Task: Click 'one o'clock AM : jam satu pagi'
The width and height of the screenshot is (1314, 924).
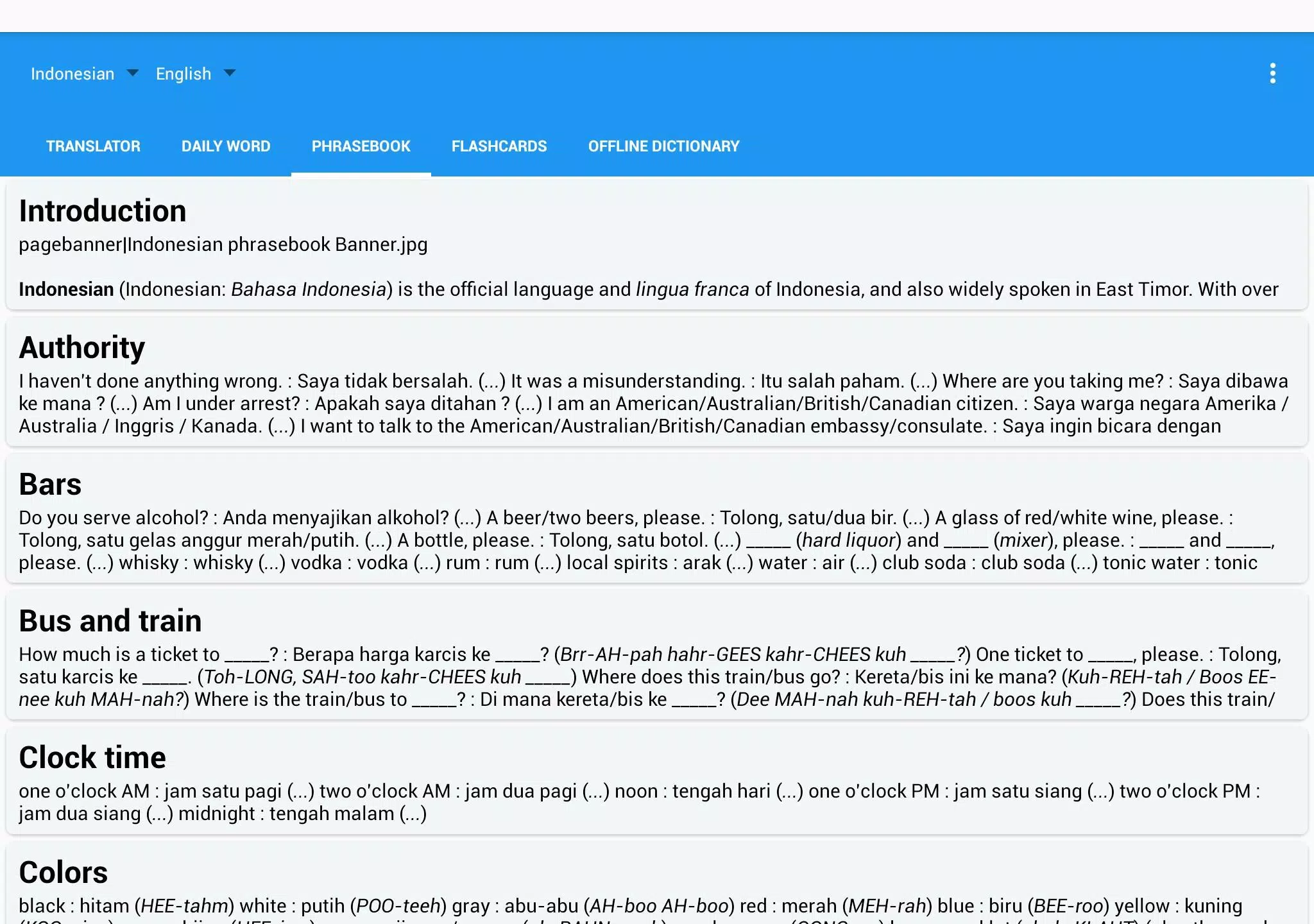Action: tap(150, 791)
